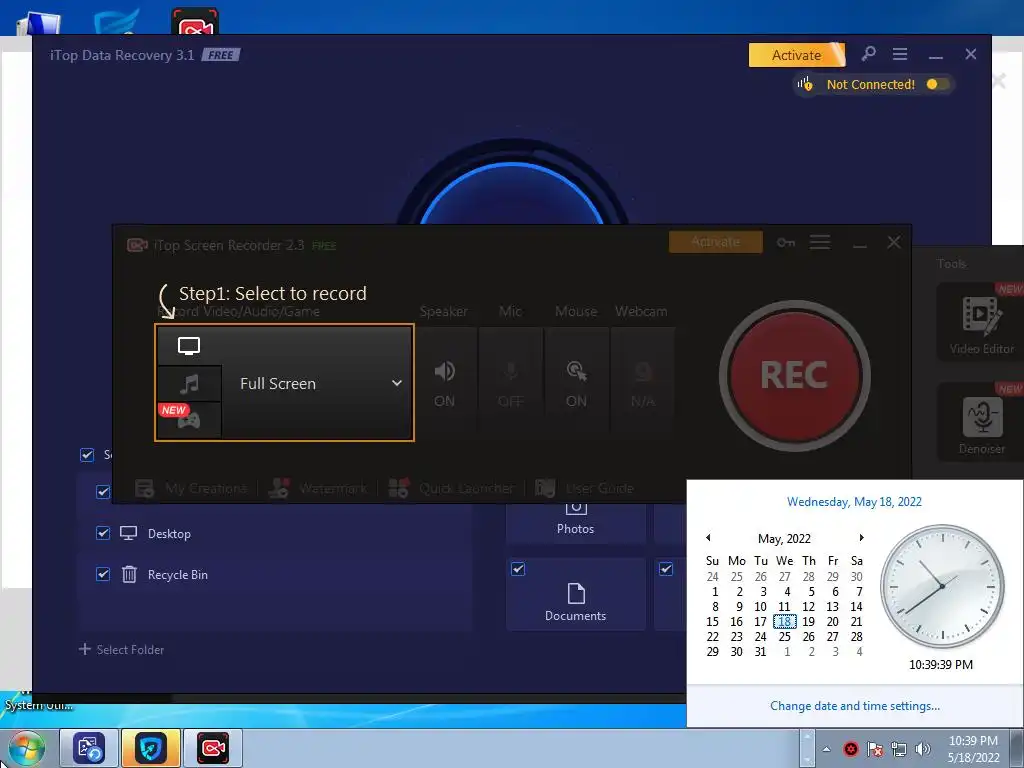1024x768 pixels.
Task: Click the iTop VPN shield taskbar icon
Action: [151, 748]
